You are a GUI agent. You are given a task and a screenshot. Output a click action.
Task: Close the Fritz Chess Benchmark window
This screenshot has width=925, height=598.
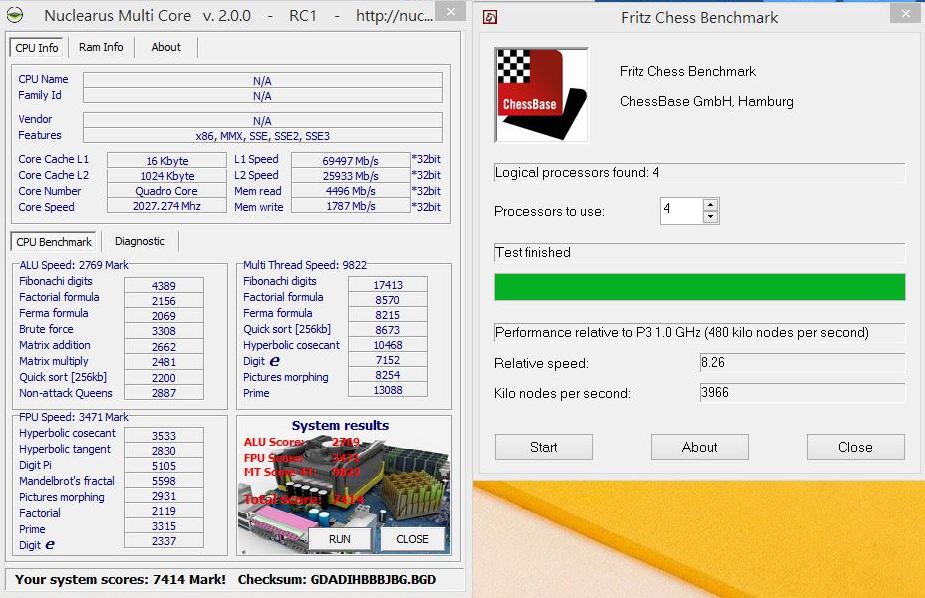[x=906, y=13]
